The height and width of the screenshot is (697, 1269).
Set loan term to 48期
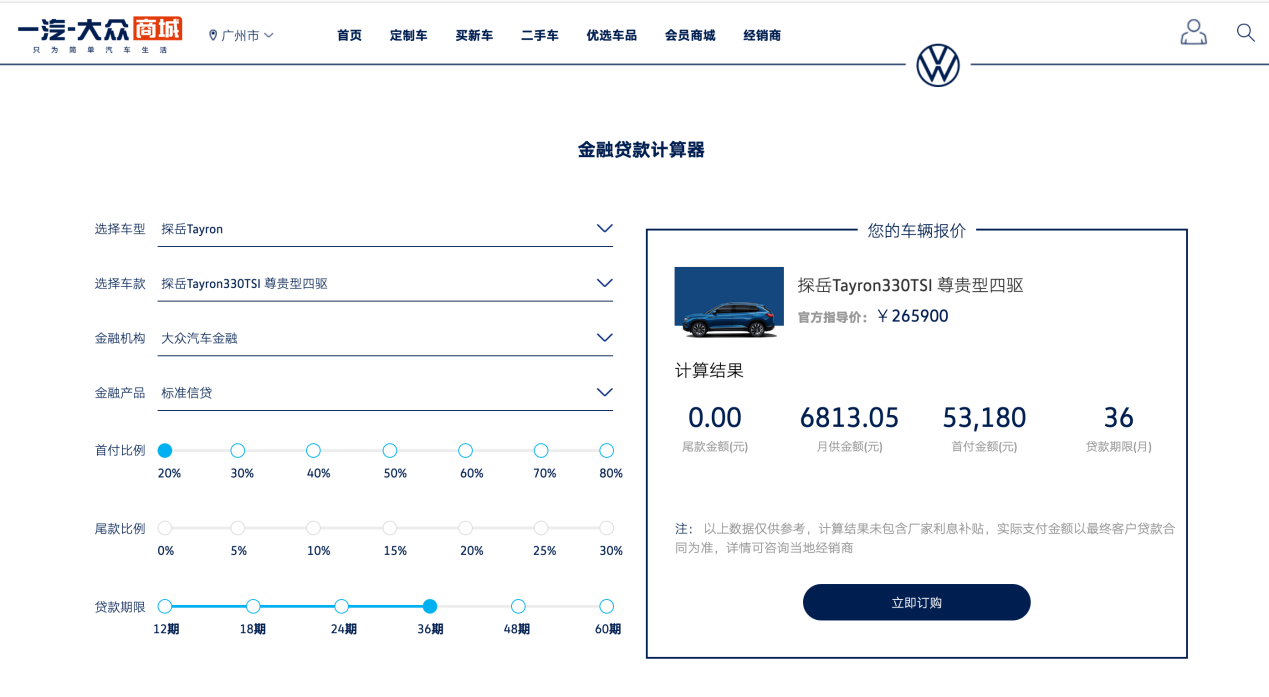518,606
